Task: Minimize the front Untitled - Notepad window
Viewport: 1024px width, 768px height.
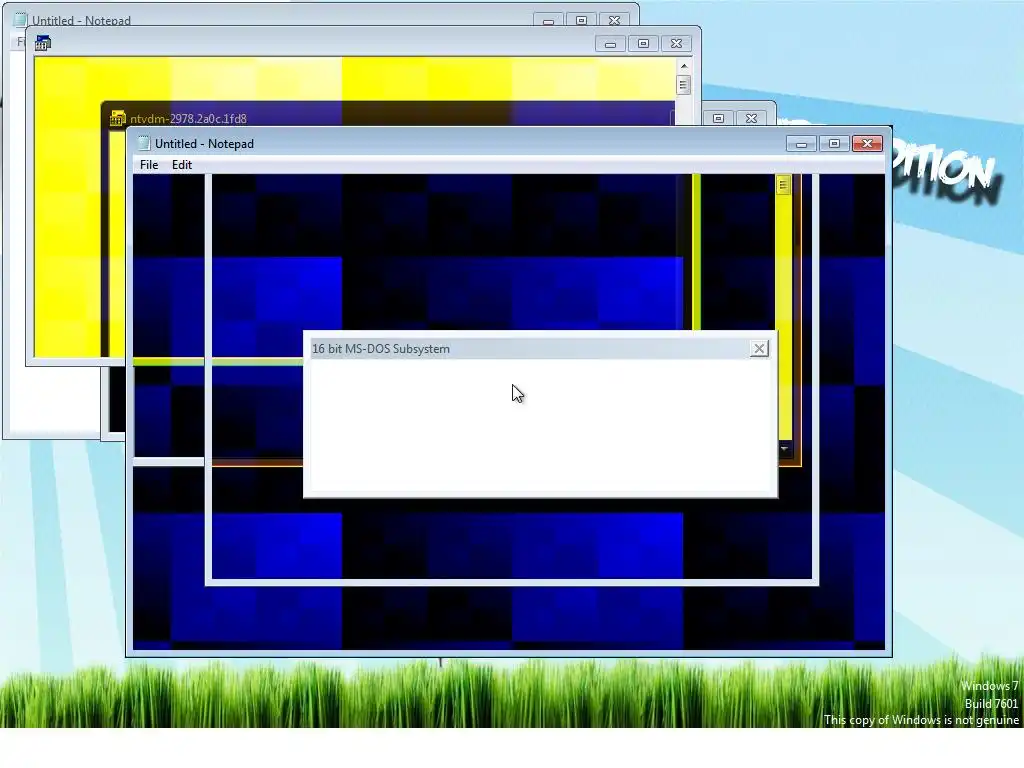Action: [x=801, y=144]
